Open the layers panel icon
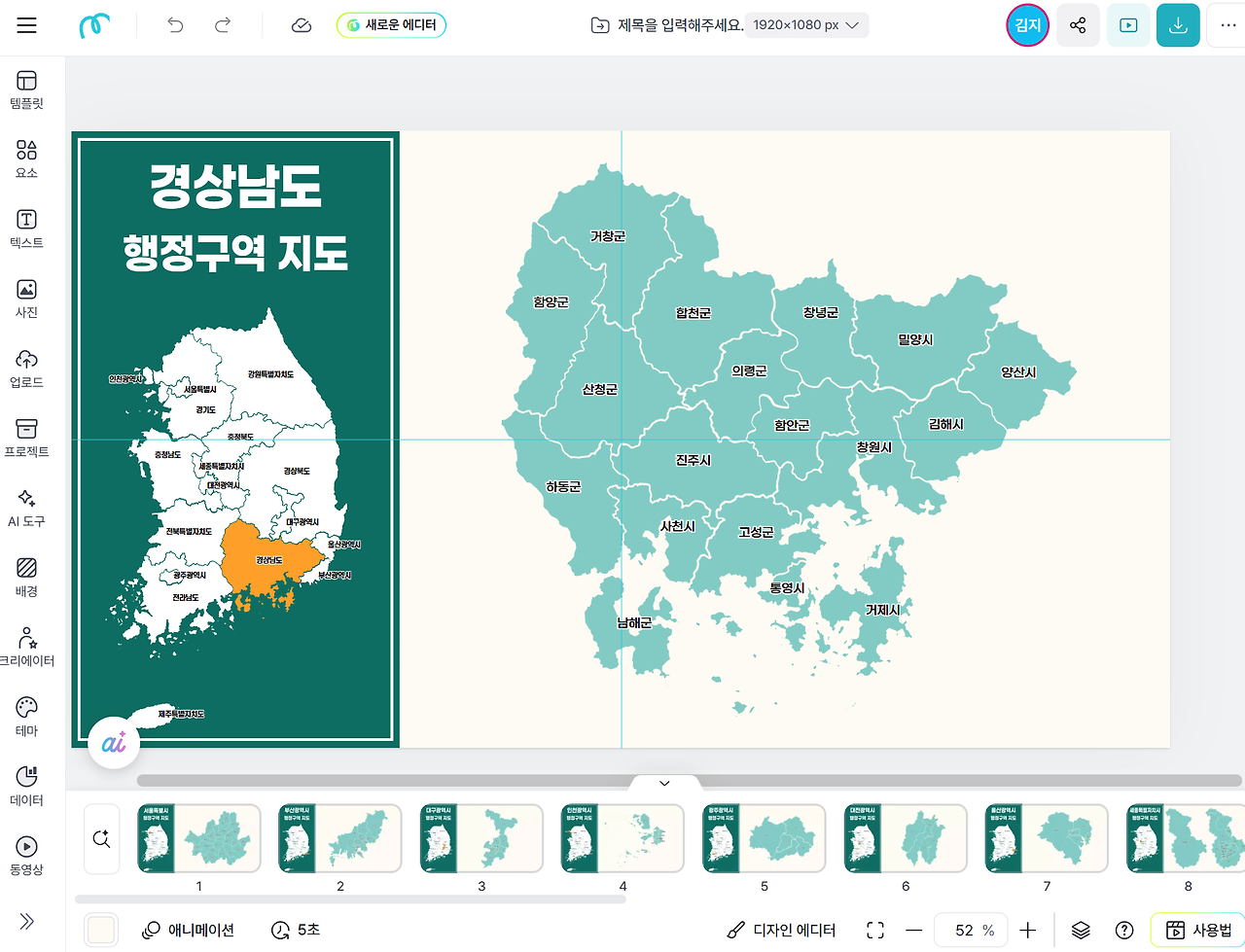 1081,931
